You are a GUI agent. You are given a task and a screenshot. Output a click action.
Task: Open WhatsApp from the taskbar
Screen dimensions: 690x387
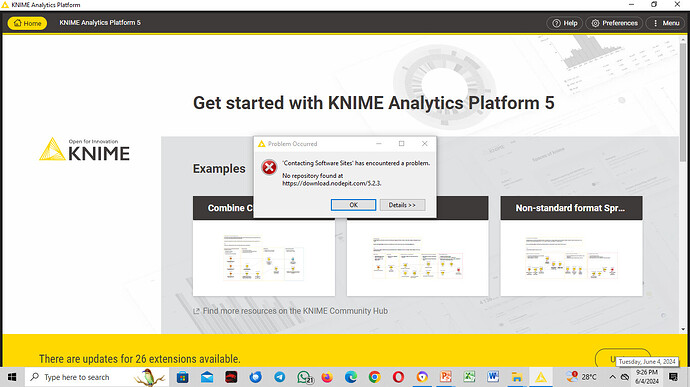tap(305, 377)
